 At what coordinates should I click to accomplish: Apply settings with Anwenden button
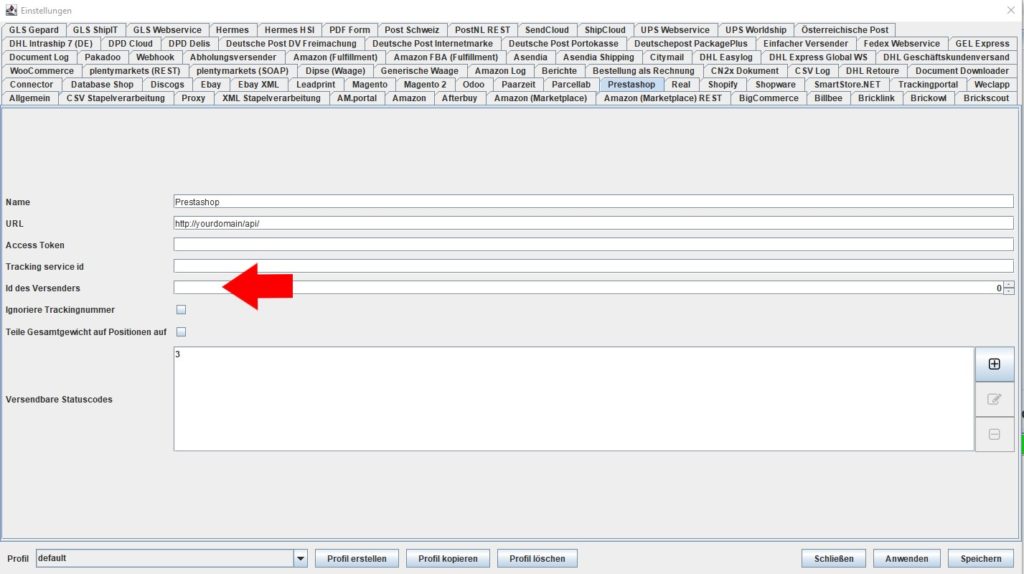coord(906,558)
